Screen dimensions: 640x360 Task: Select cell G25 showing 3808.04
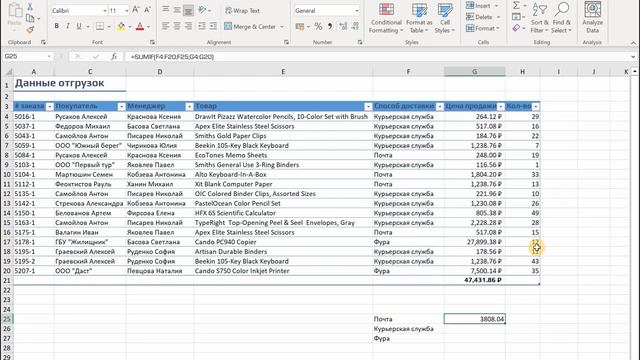click(x=474, y=319)
